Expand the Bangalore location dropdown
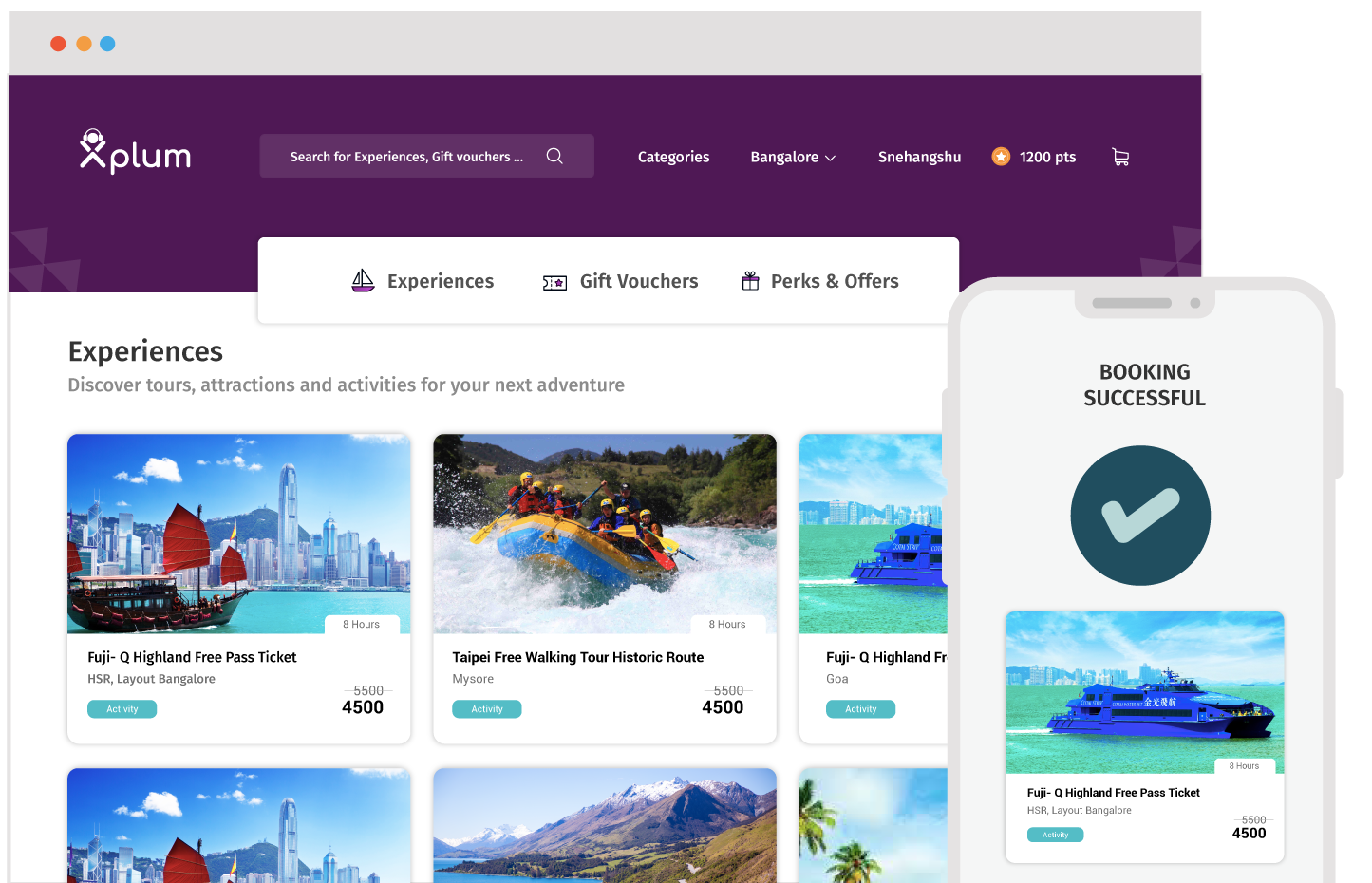The image size is (1372, 883). [793, 157]
